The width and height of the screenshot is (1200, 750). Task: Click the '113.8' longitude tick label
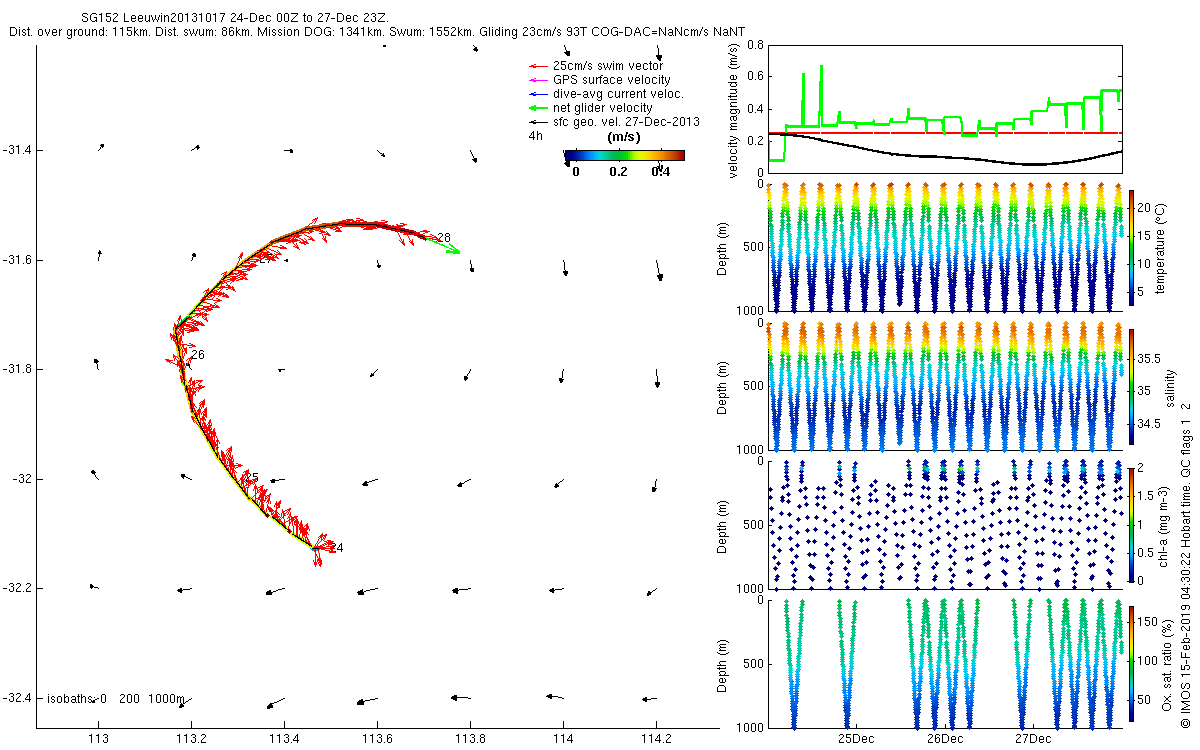(470, 739)
